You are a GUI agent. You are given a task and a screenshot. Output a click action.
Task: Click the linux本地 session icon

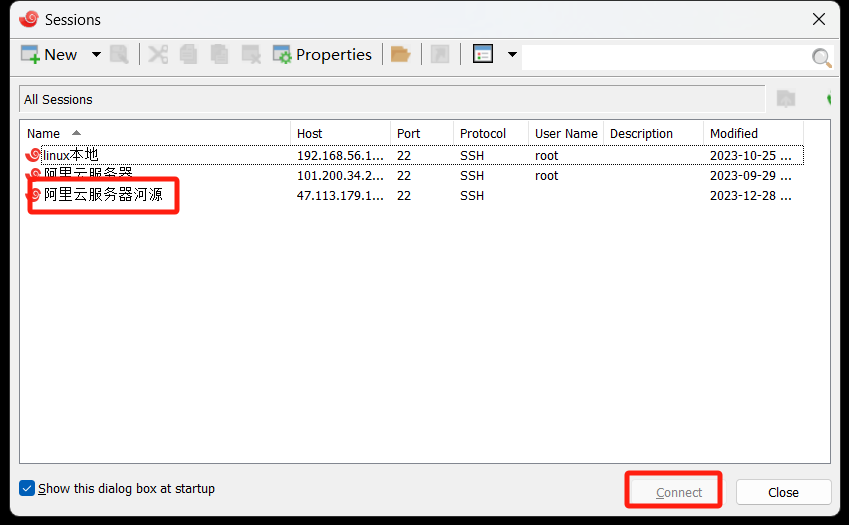click(33, 155)
